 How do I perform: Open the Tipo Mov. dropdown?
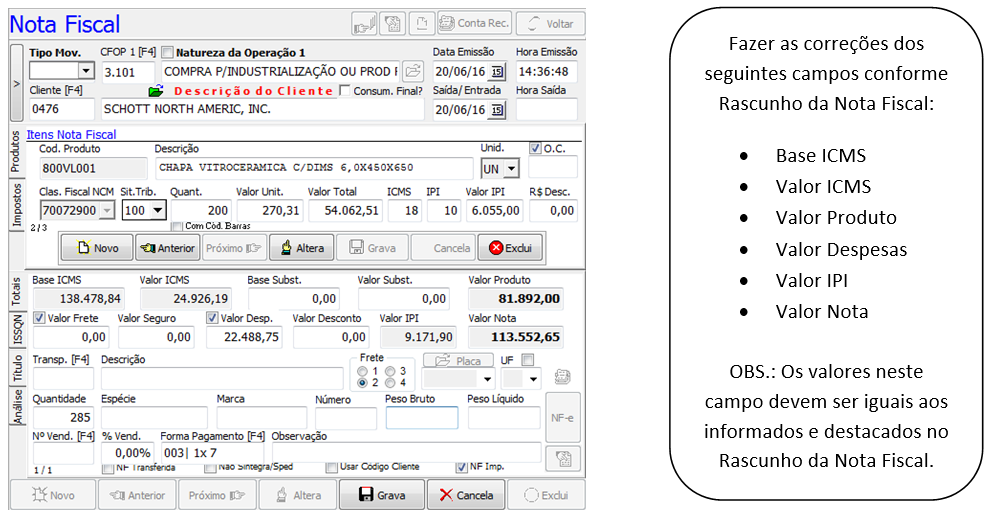85,71
